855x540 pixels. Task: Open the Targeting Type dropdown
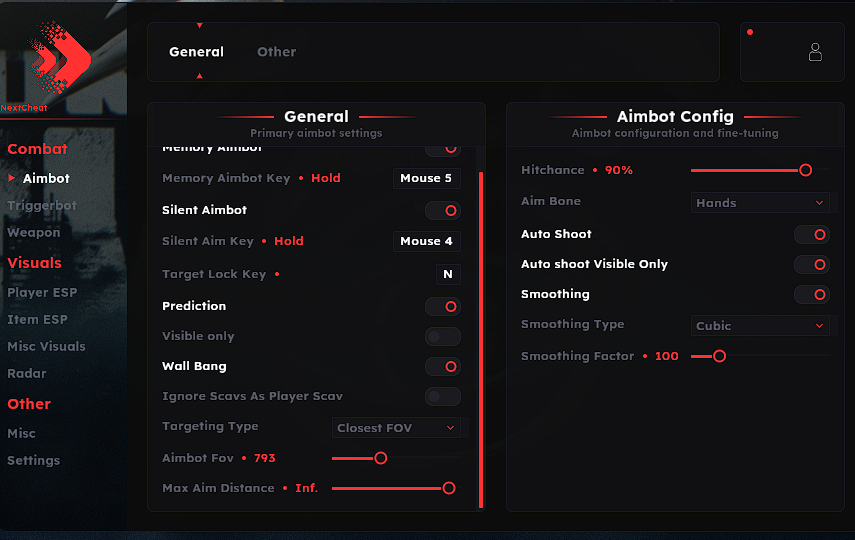click(396, 428)
